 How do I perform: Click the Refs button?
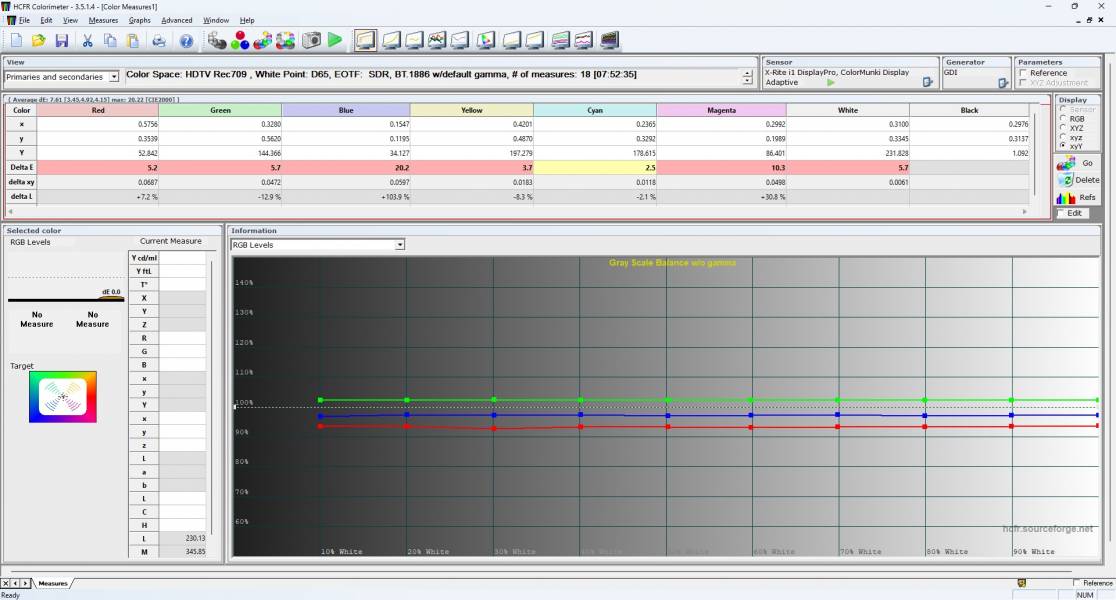click(x=1077, y=197)
